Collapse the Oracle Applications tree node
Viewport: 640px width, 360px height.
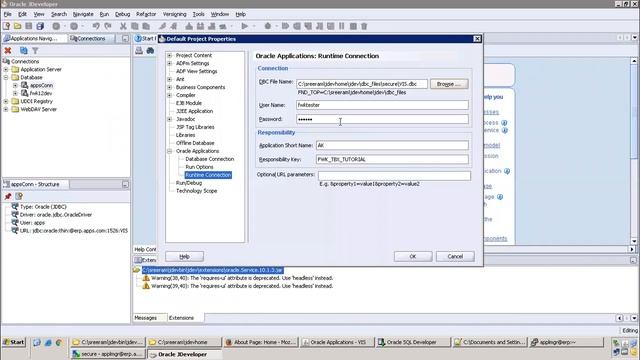coord(169,151)
